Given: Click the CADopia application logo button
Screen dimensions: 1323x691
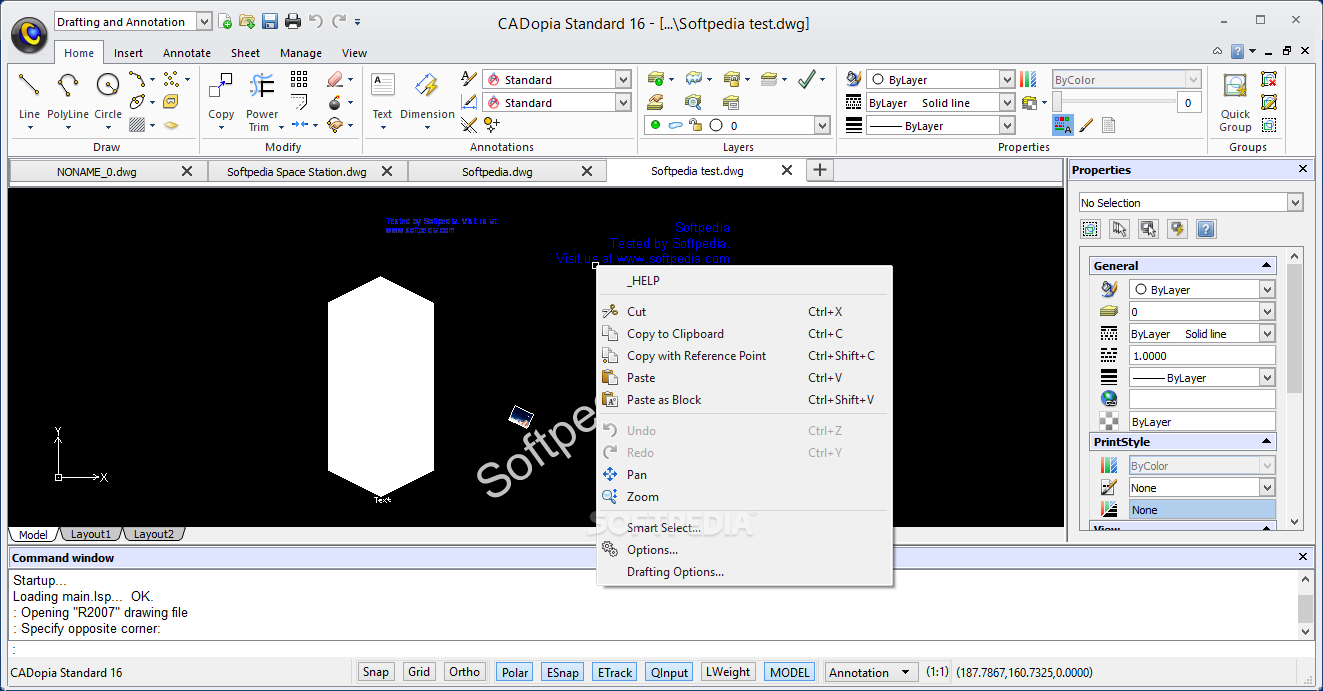Looking at the screenshot, I should [30, 34].
